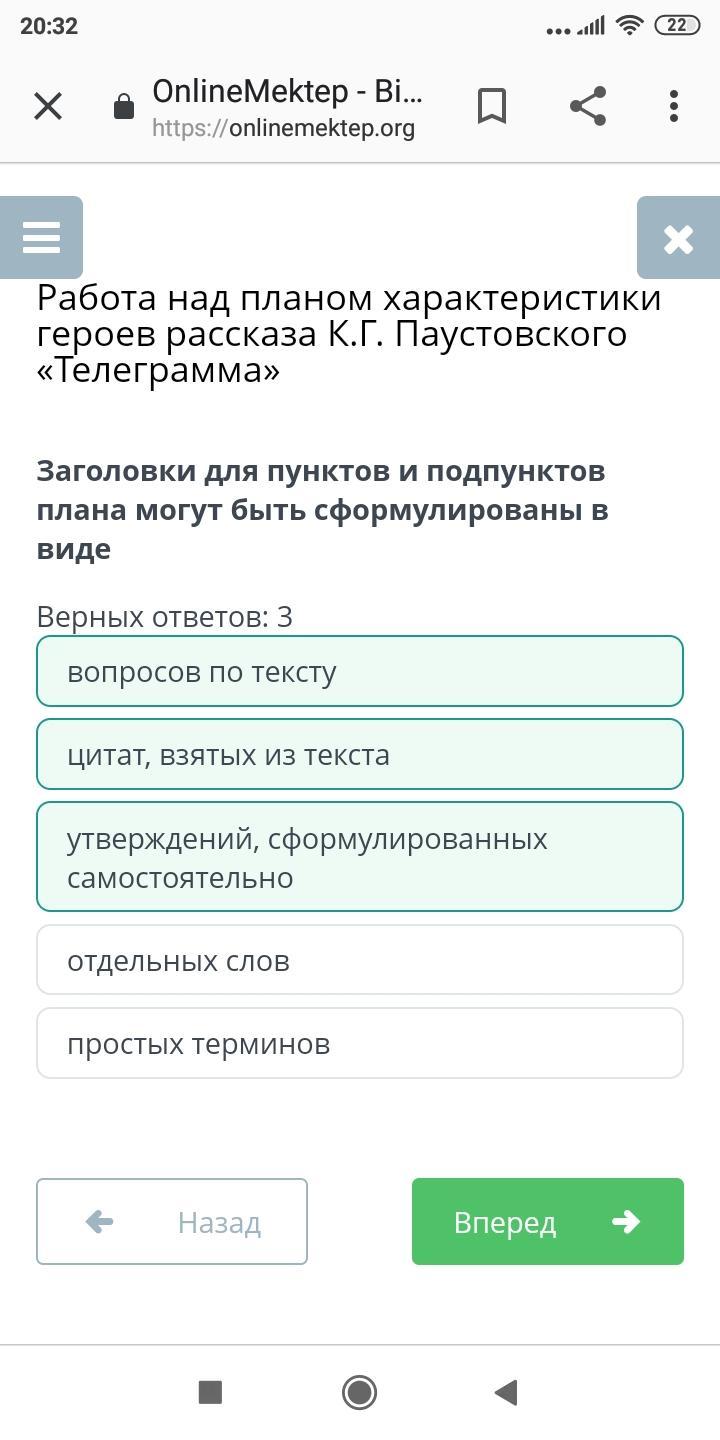This screenshot has height=1440, width=720.
Task: Open the hamburger lesson menu
Action: click(x=41, y=238)
